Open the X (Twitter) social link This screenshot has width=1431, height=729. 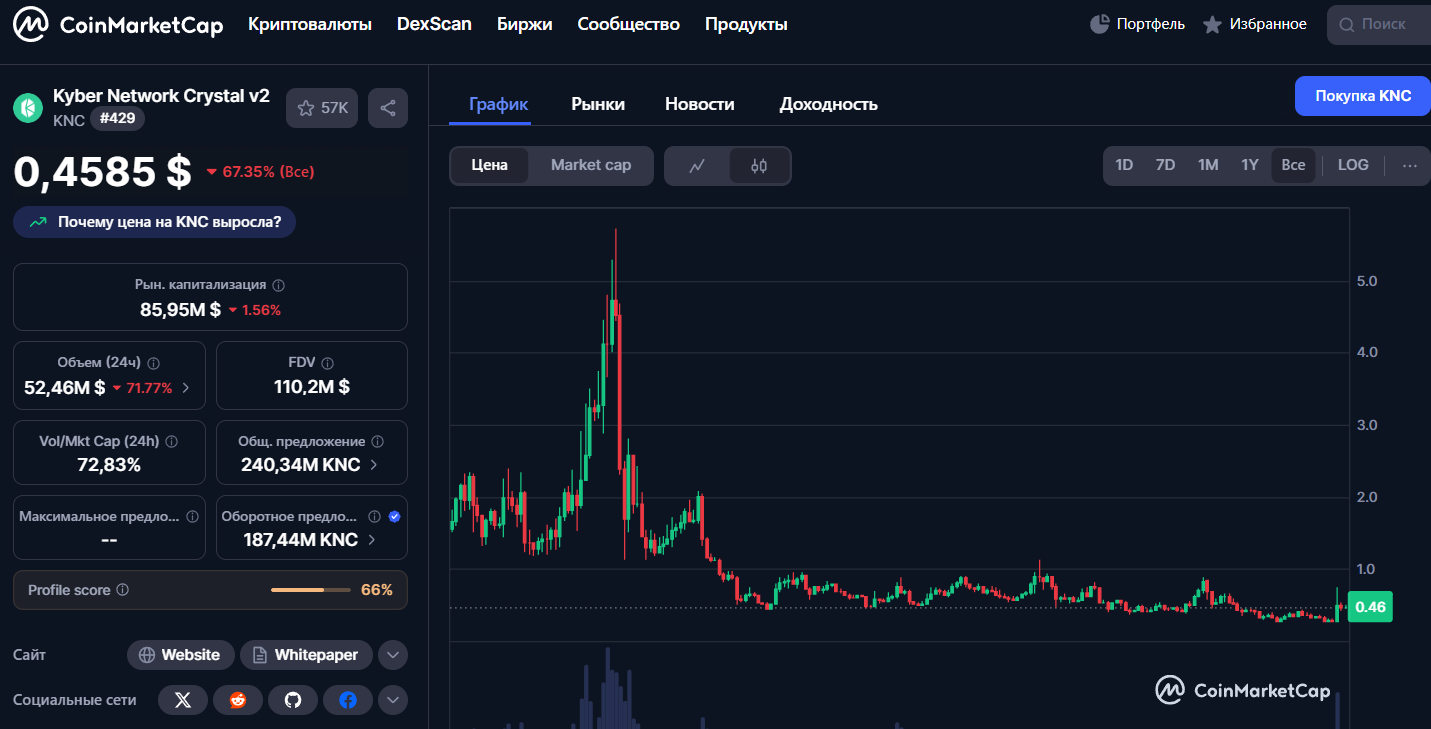[x=183, y=700]
